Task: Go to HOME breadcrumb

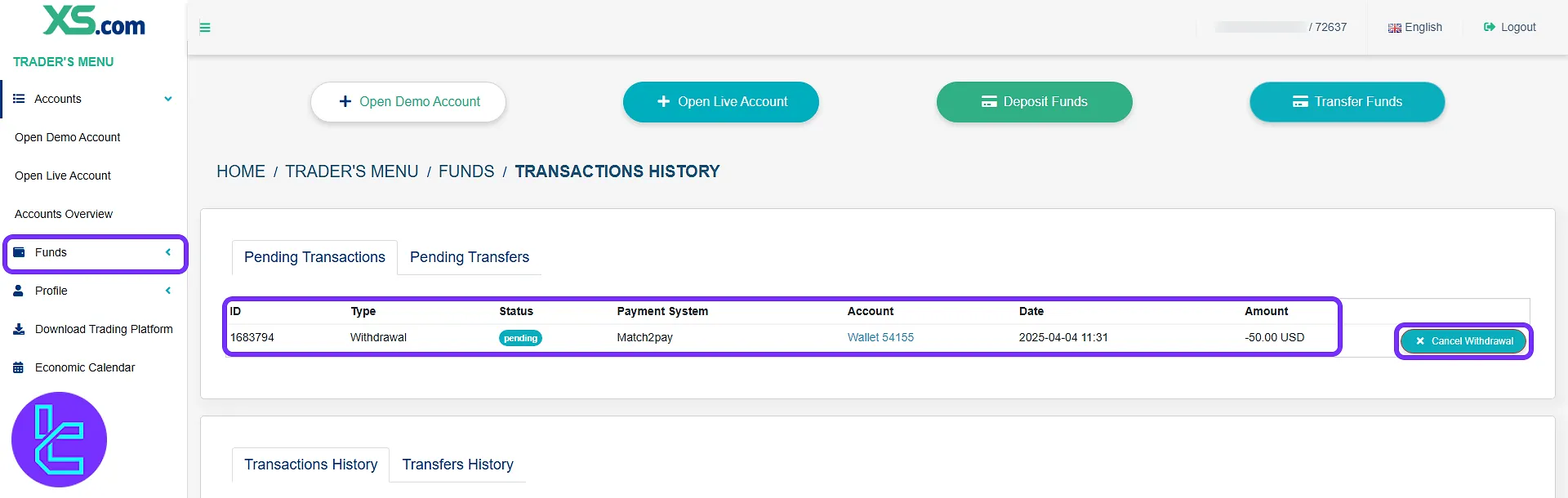Action: (241, 171)
